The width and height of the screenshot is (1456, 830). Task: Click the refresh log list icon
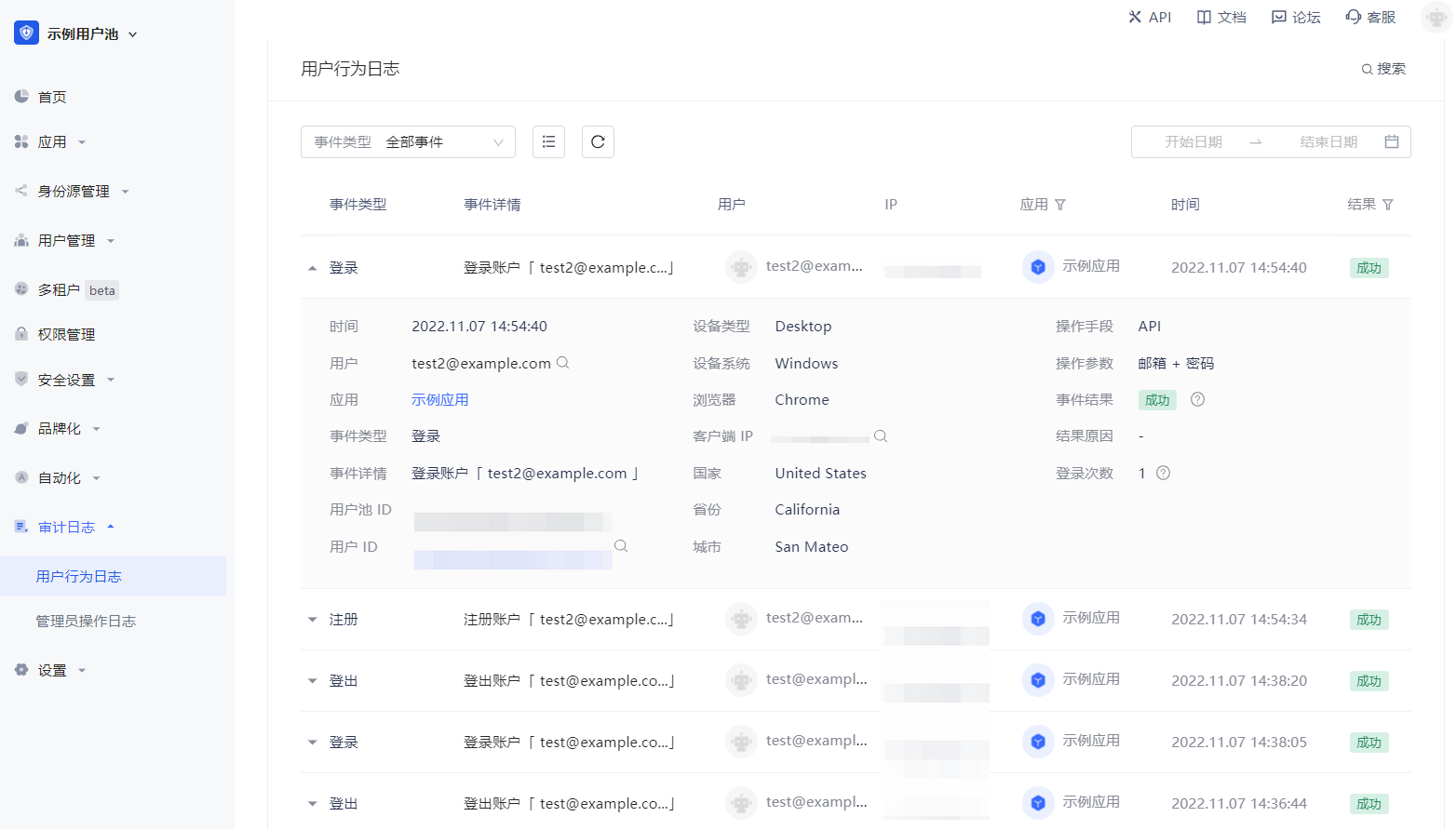pyautogui.click(x=598, y=142)
